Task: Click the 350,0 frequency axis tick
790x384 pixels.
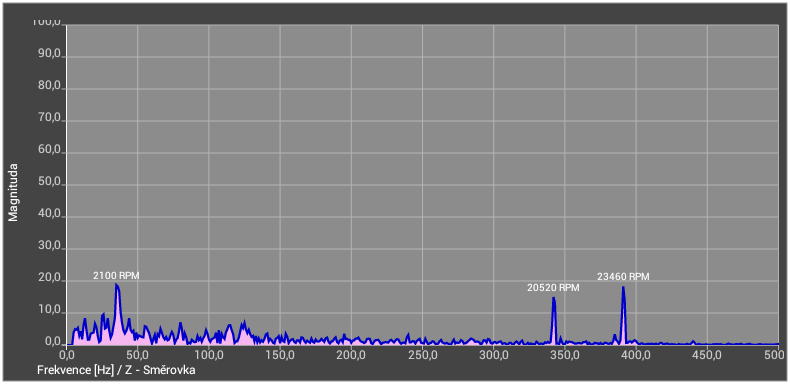Action: 564,355
